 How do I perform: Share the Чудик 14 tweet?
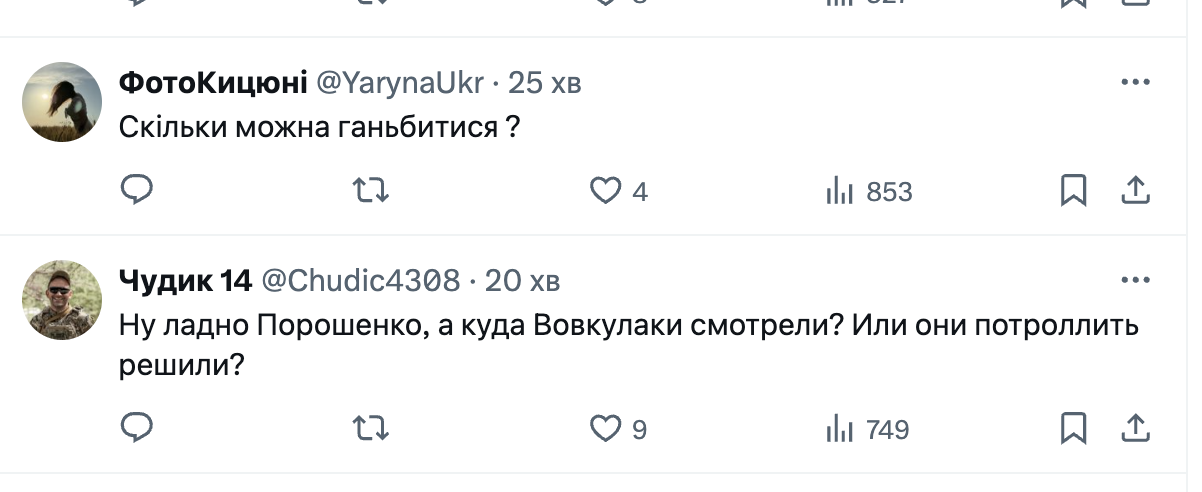1135,428
